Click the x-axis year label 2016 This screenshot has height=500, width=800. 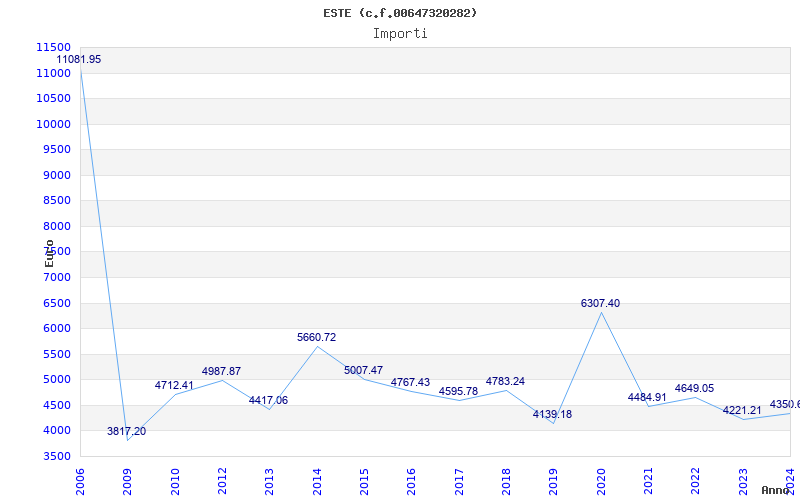coord(411,482)
